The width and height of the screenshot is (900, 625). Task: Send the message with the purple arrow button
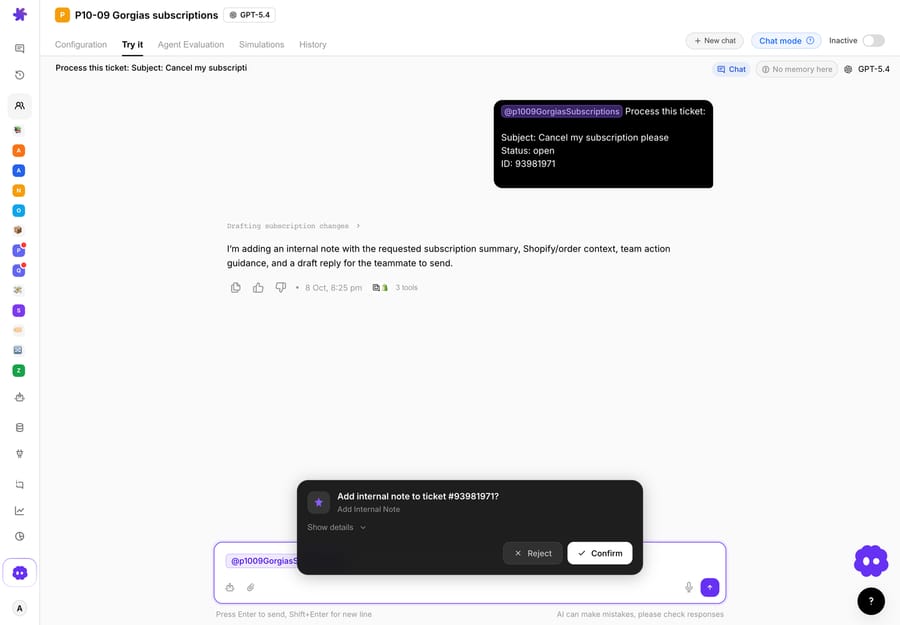pyautogui.click(x=710, y=587)
